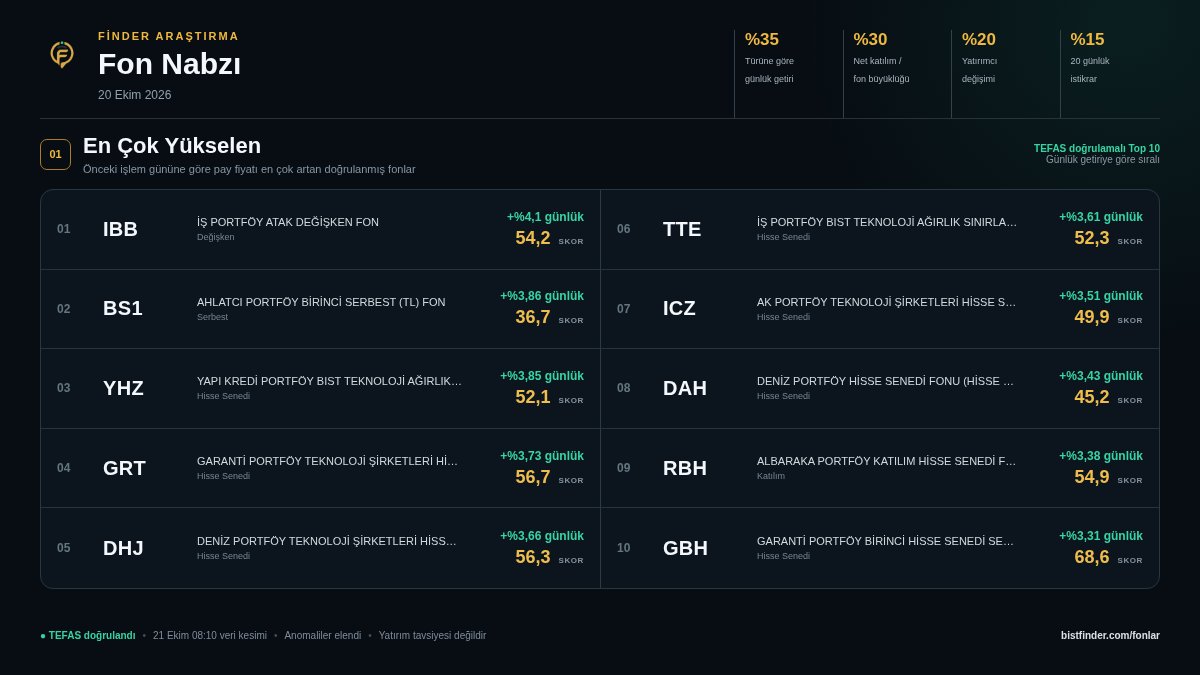
Task: Click the %35 daily return weight
Action: (762, 40)
